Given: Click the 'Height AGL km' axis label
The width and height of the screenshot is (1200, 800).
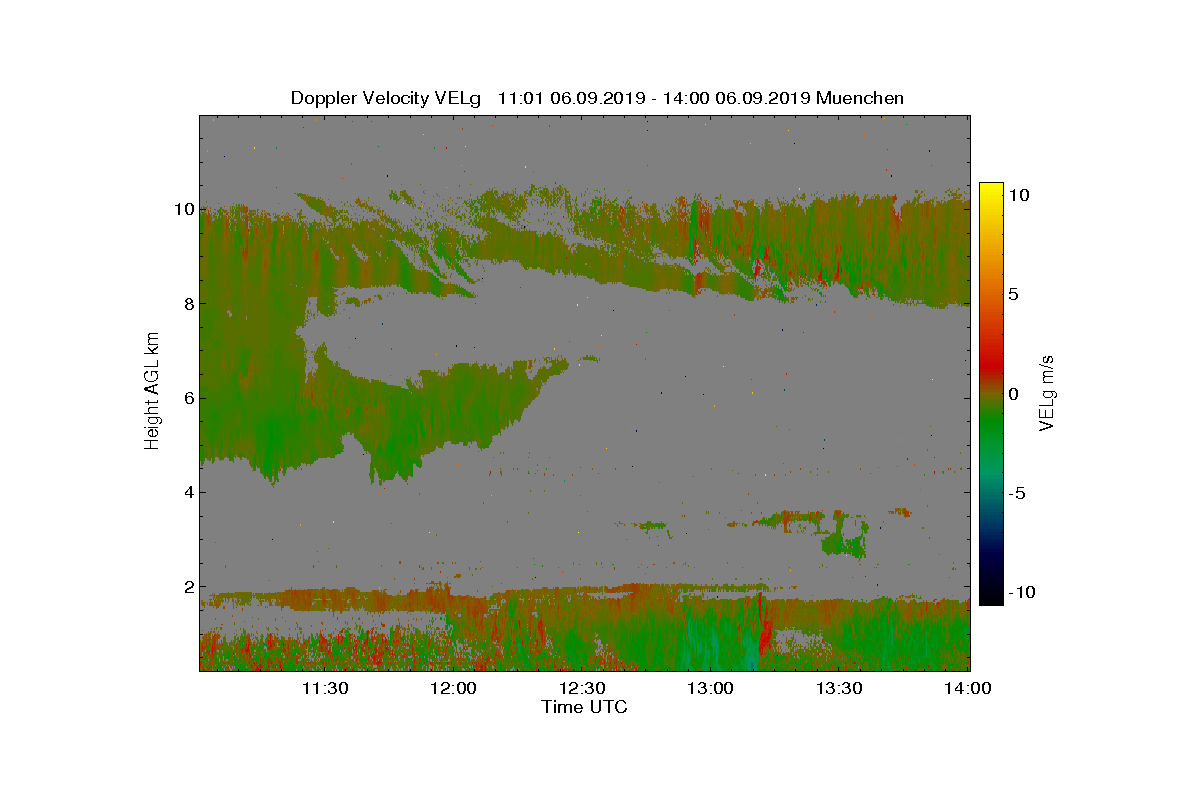Looking at the screenshot, I should (152, 392).
